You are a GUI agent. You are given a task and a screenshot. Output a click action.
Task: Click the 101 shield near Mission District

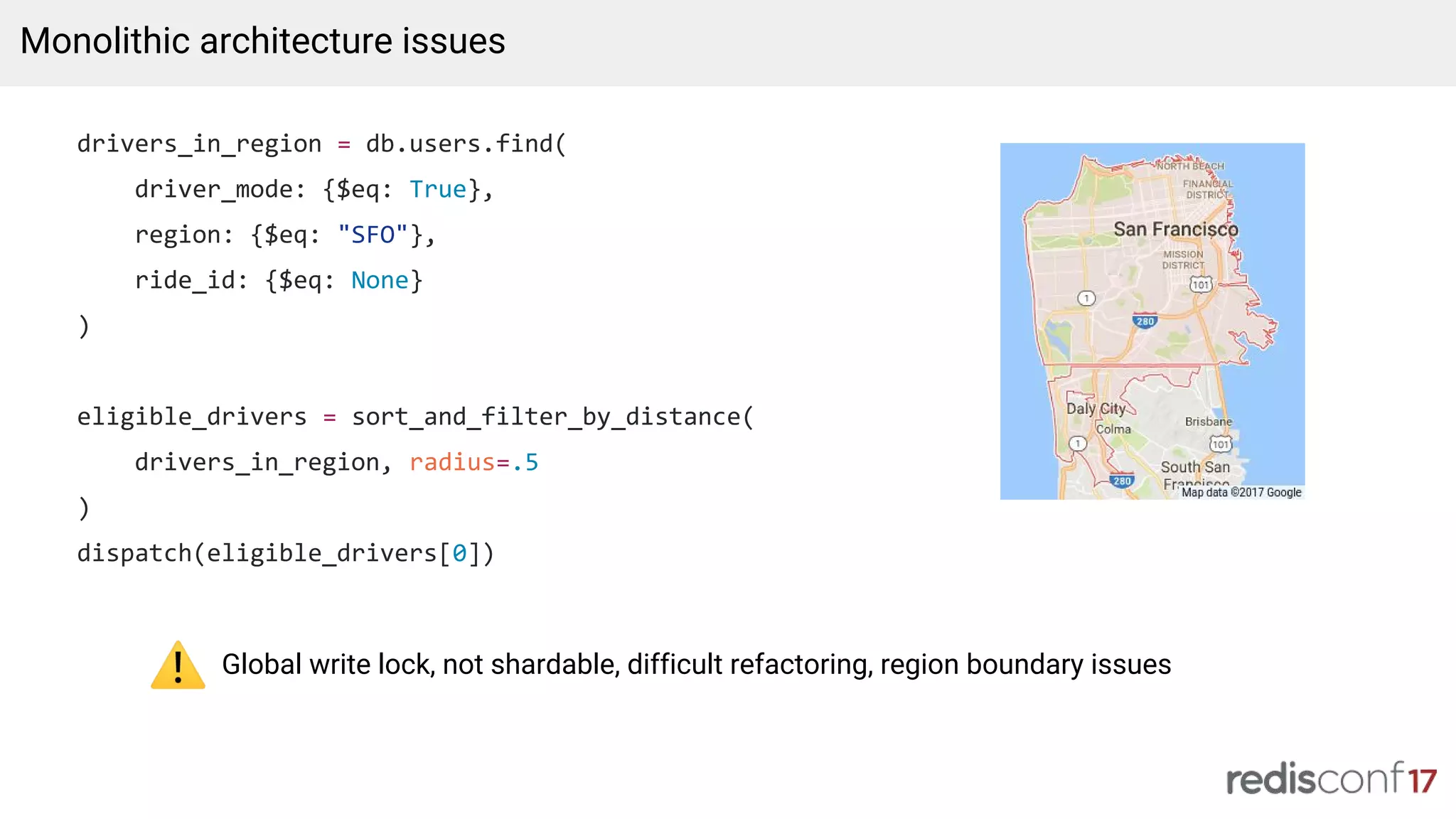pyautogui.click(x=1201, y=285)
